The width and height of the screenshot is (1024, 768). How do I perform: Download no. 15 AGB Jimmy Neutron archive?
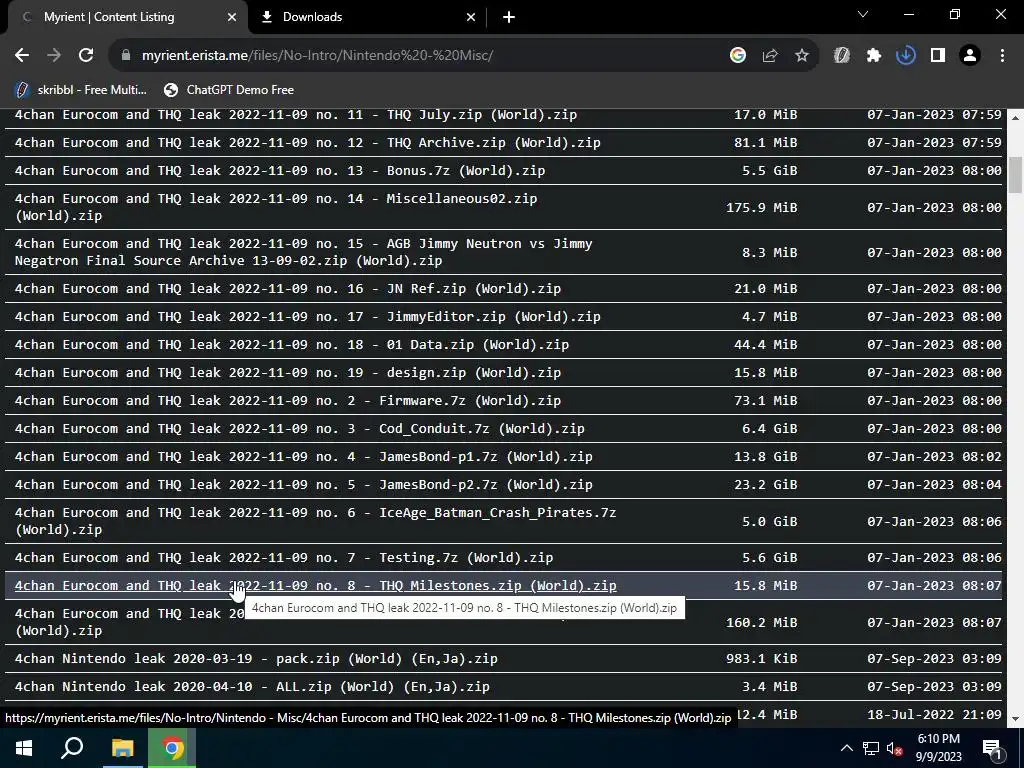pos(303,252)
